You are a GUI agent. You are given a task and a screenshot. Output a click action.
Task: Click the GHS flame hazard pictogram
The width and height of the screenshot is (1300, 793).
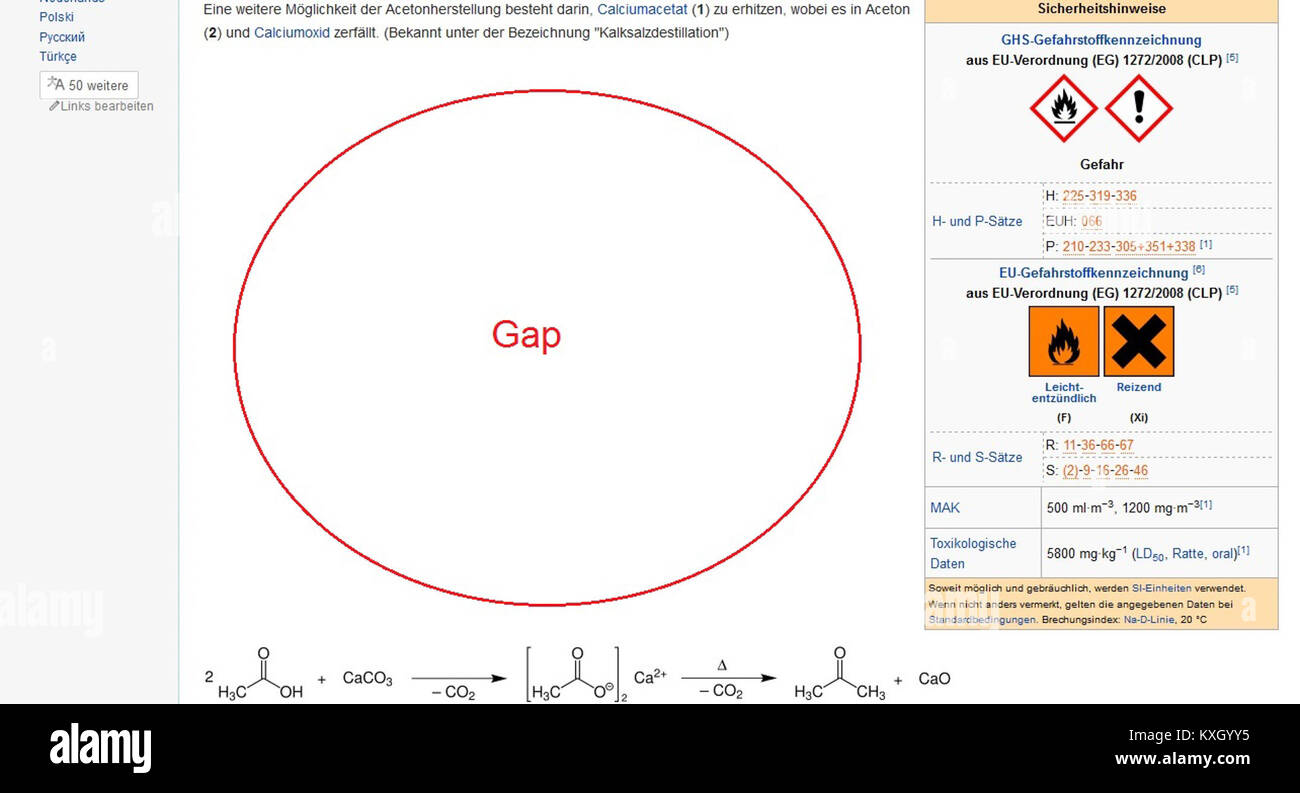click(1064, 108)
